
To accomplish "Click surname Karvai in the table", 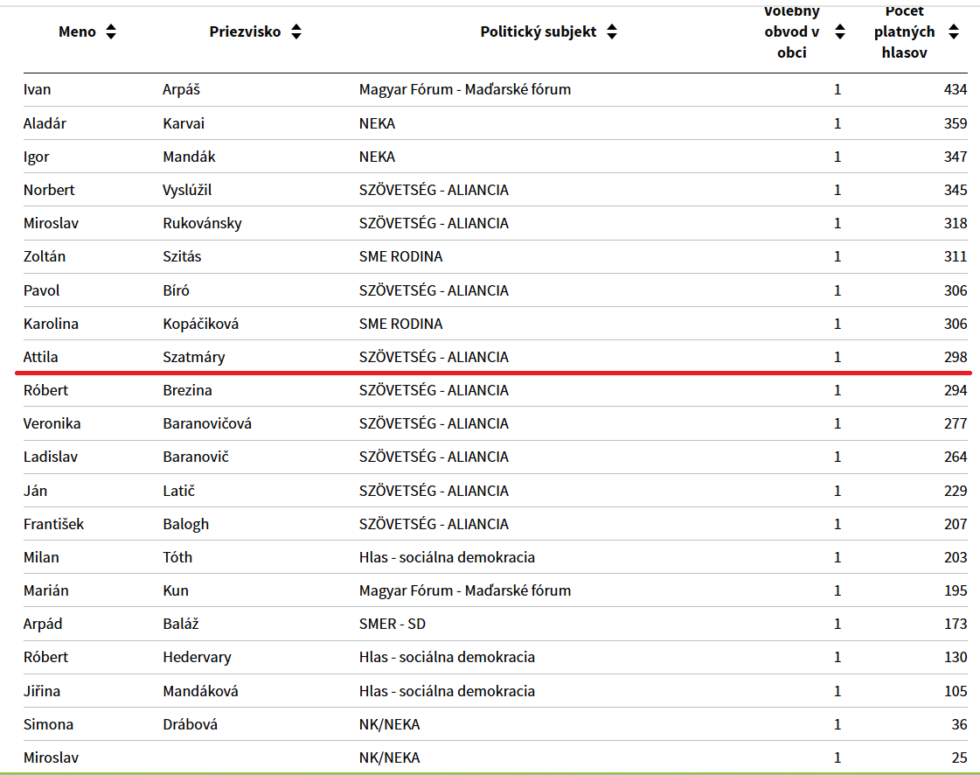I will tap(184, 124).
